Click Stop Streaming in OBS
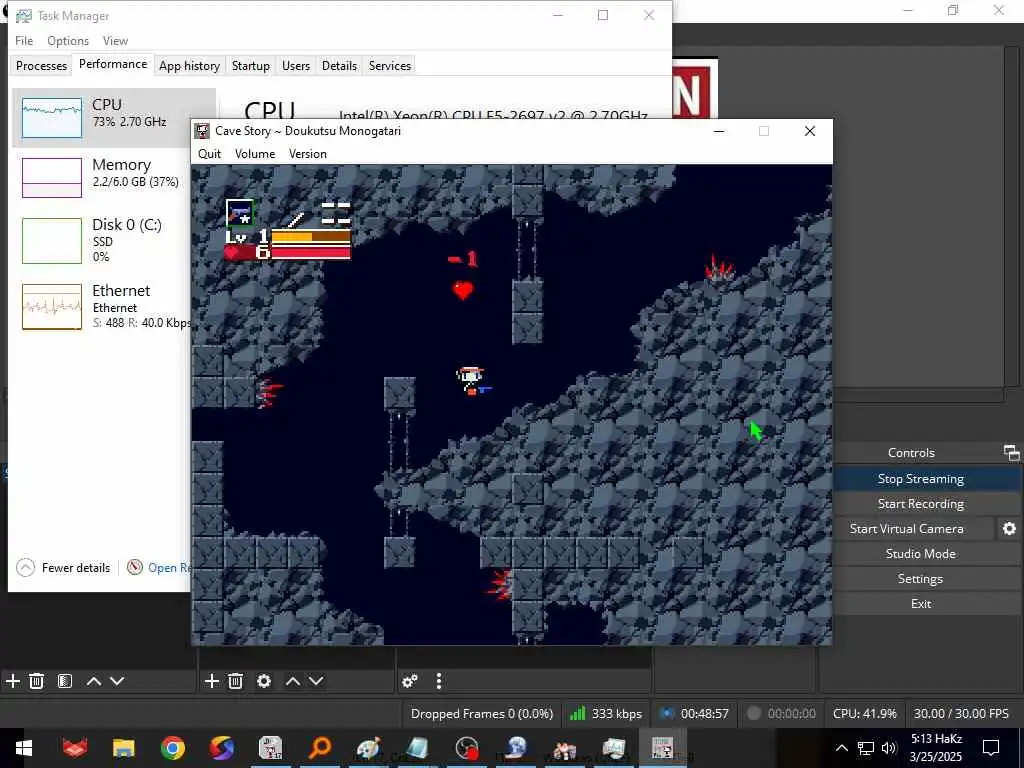The width and height of the screenshot is (1024, 768). click(921, 479)
